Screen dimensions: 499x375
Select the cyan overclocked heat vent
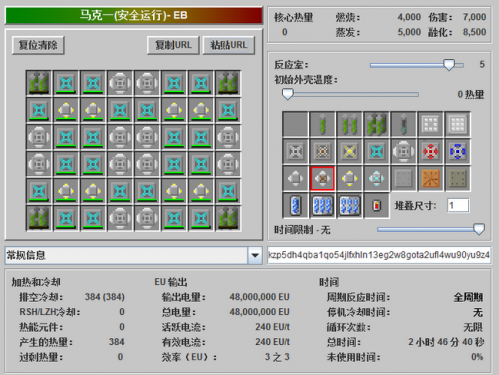376,152
